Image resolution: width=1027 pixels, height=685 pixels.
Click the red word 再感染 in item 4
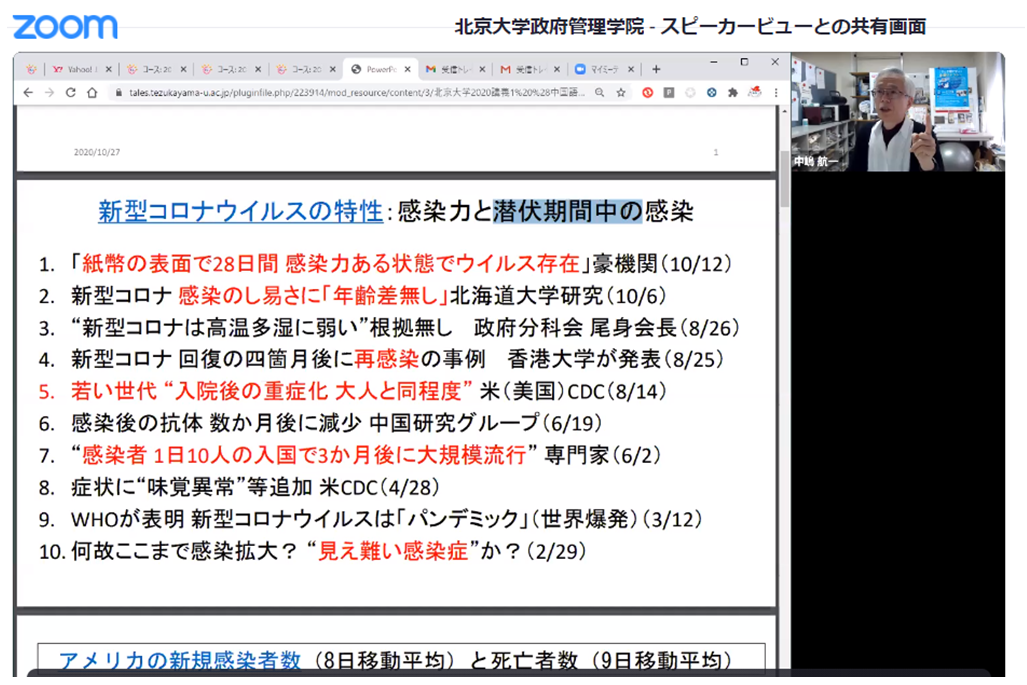(x=386, y=359)
